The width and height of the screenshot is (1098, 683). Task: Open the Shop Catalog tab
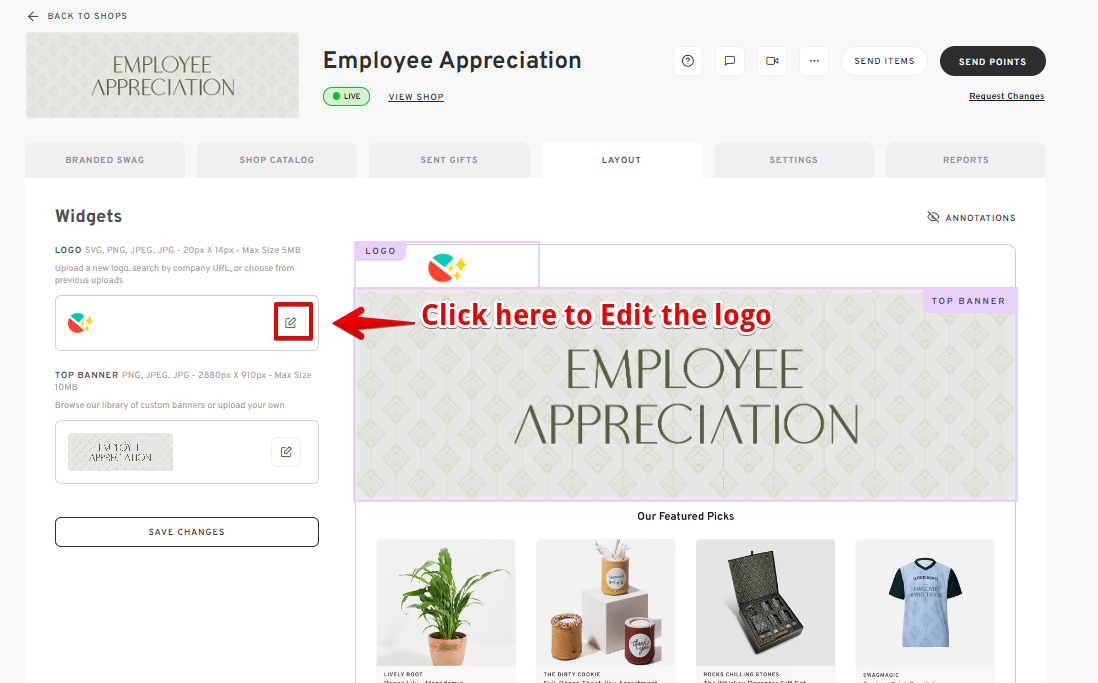coord(277,160)
